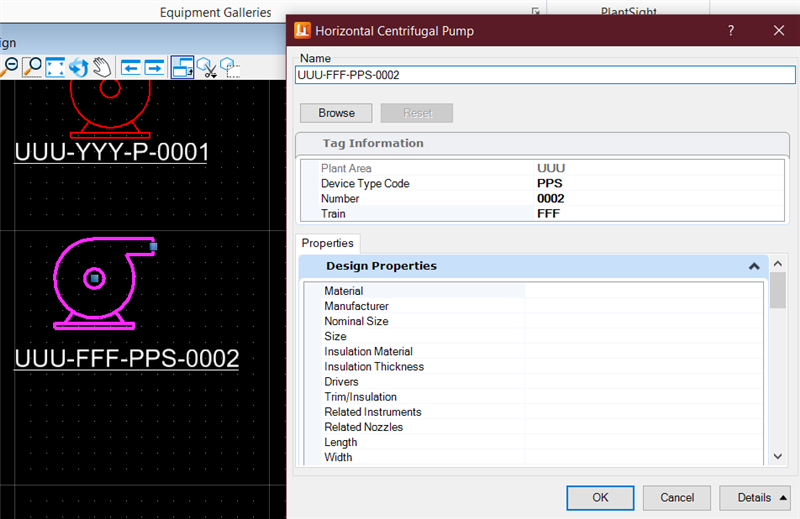This screenshot has height=519, width=800.
Task: Toggle the Copy View windows tool
Action: tap(182, 67)
